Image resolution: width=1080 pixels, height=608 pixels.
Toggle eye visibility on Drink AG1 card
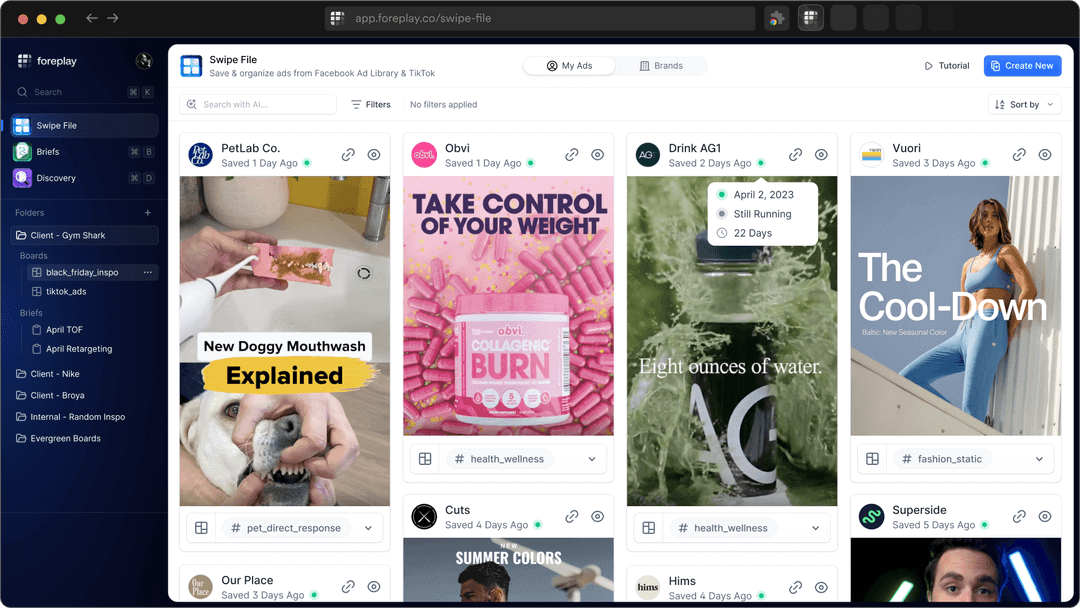point(821,155)
